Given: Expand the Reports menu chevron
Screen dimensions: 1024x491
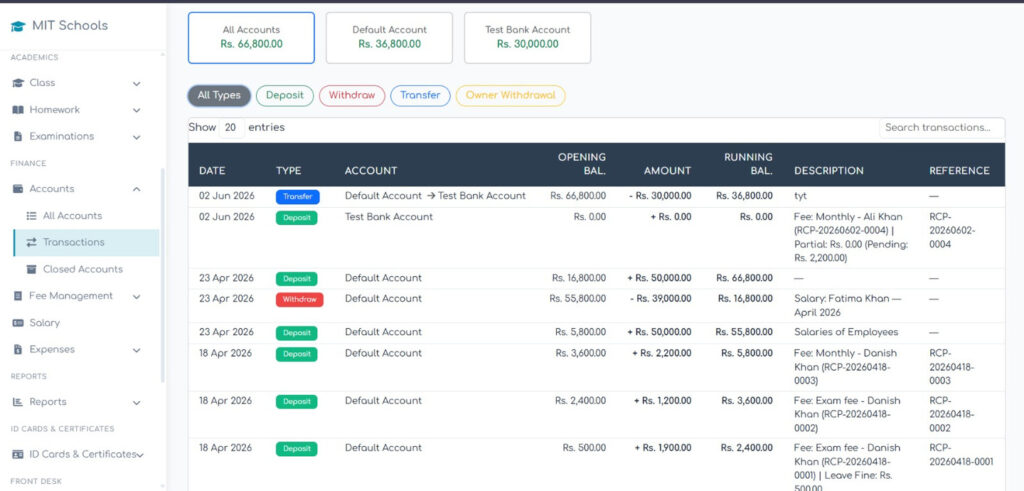Looking at the screenshot, I should point(136,402).
